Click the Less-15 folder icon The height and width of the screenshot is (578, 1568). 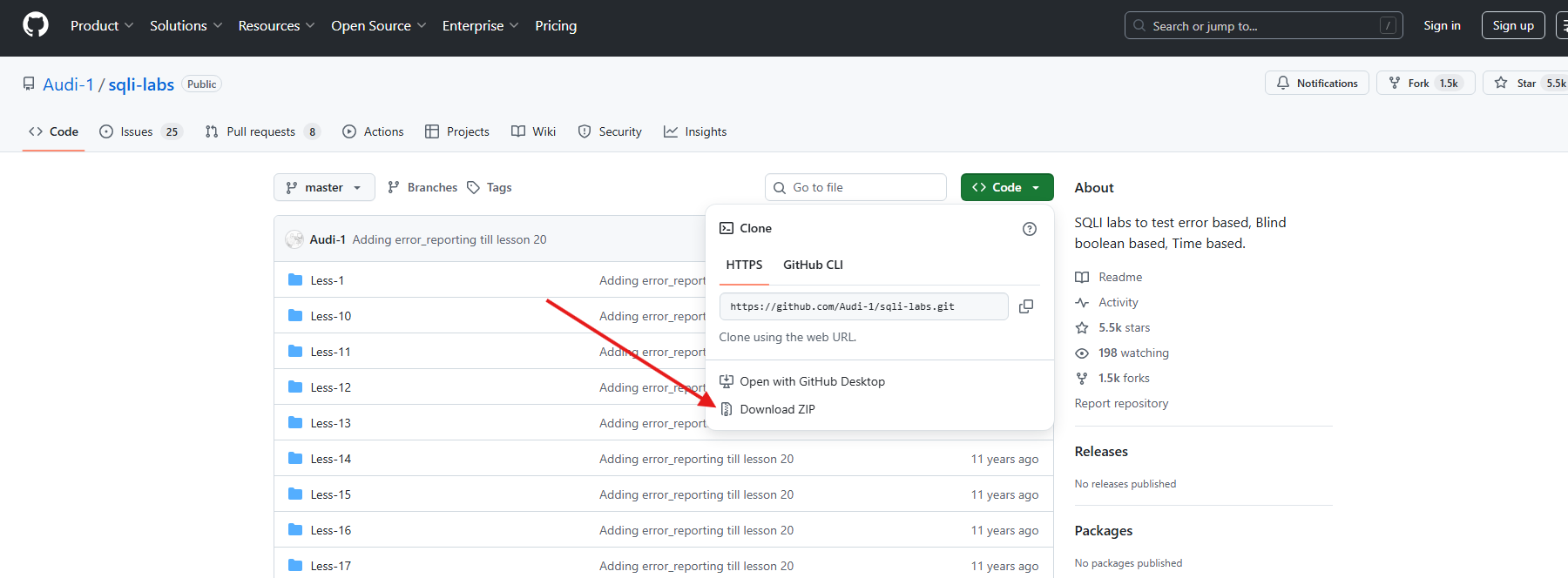click(295, 494)
